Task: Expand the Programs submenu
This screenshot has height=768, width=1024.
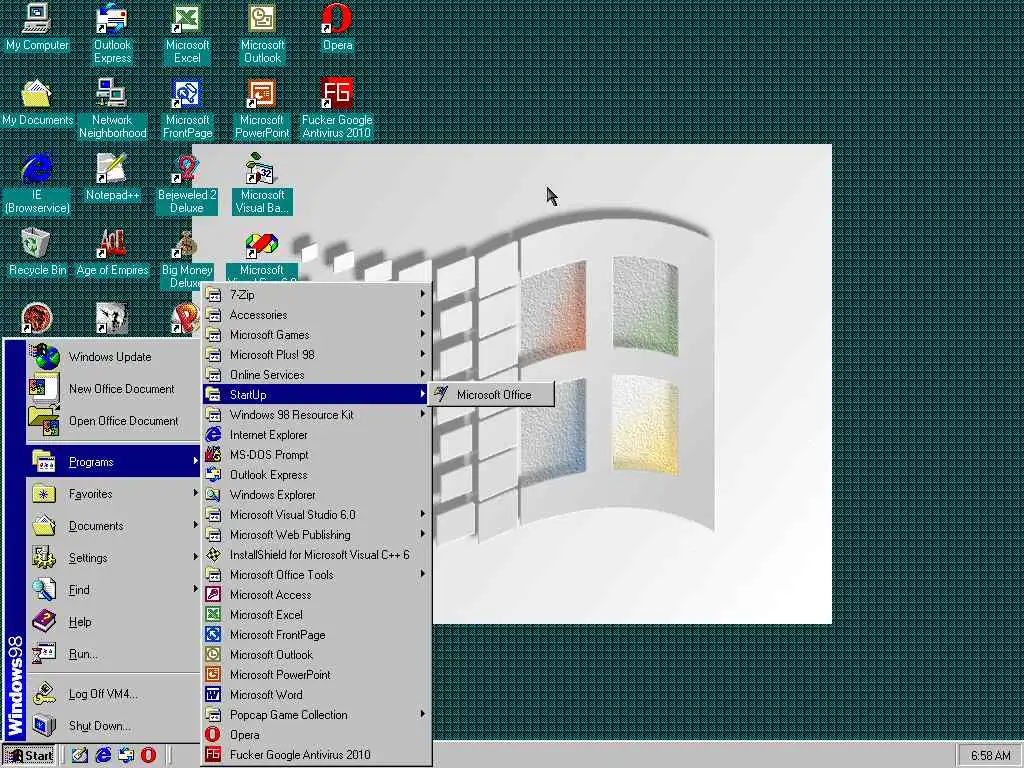Action: click(x=114, y=462)
